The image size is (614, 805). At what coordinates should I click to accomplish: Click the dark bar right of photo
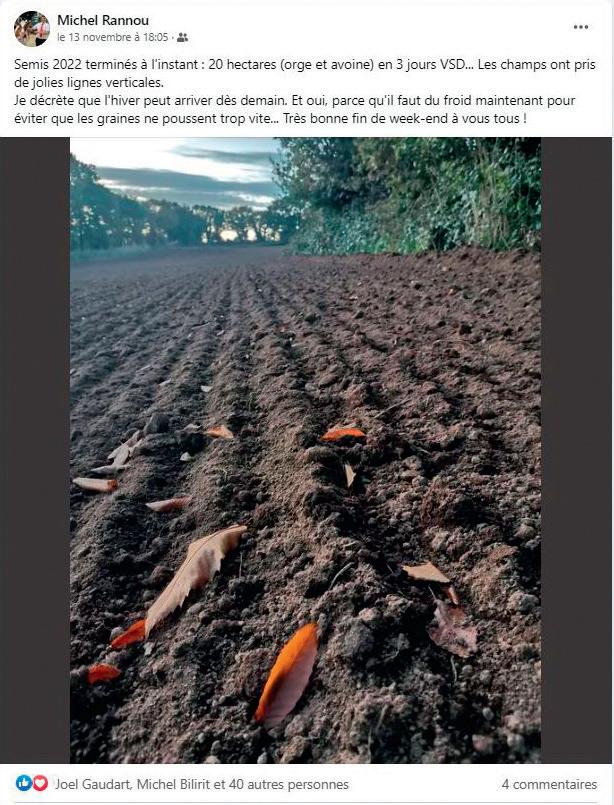click(x=577, y=450)
